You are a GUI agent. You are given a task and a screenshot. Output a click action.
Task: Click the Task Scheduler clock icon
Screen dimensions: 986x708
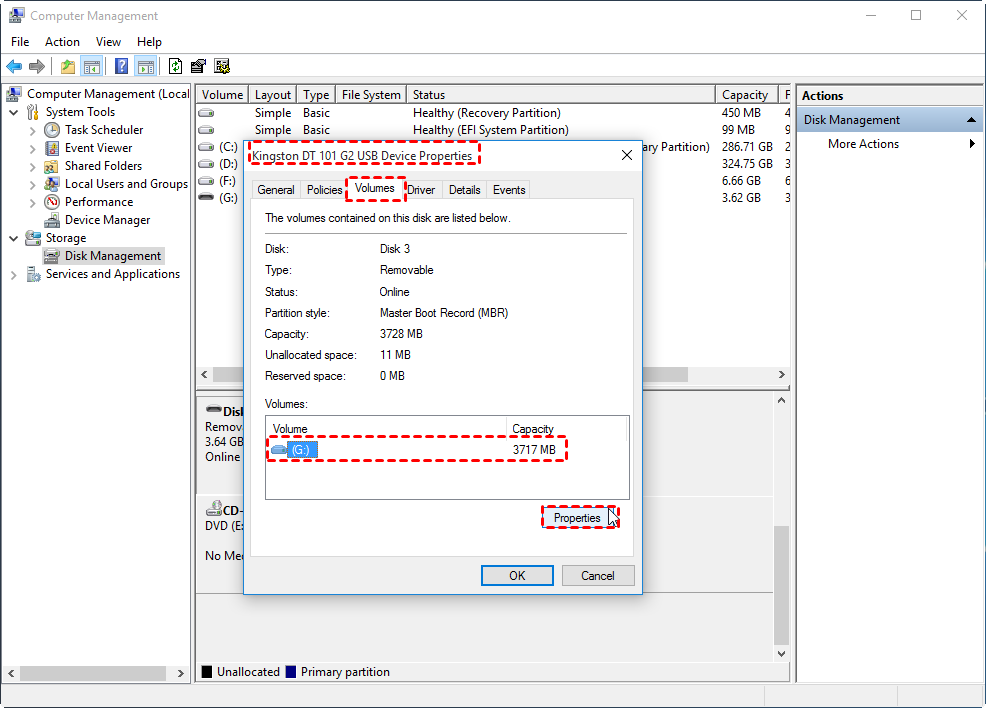click(52, 130)
